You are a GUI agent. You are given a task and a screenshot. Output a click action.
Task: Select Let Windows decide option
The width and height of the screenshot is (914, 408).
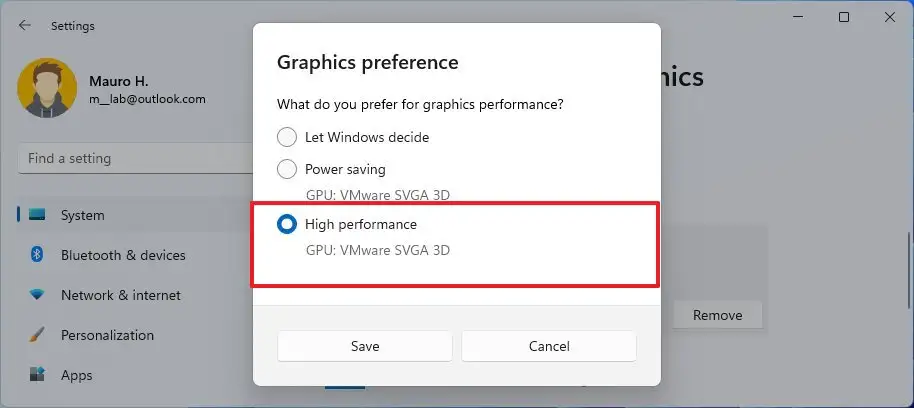(x=287, y=138)
